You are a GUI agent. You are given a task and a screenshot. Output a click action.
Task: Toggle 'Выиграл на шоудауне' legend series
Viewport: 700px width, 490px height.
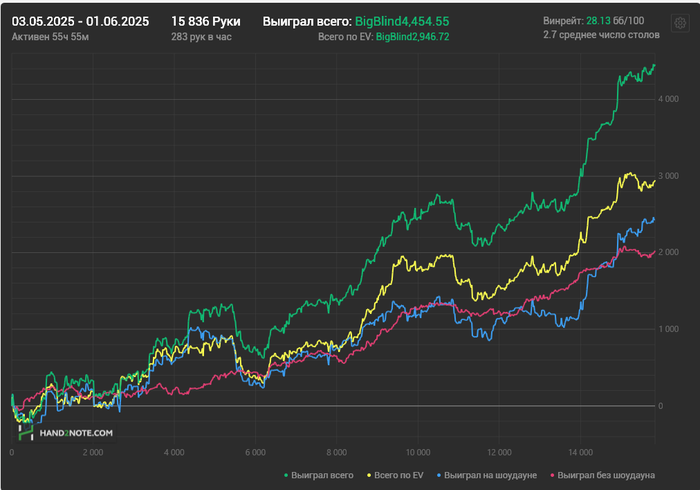point(487,475)
